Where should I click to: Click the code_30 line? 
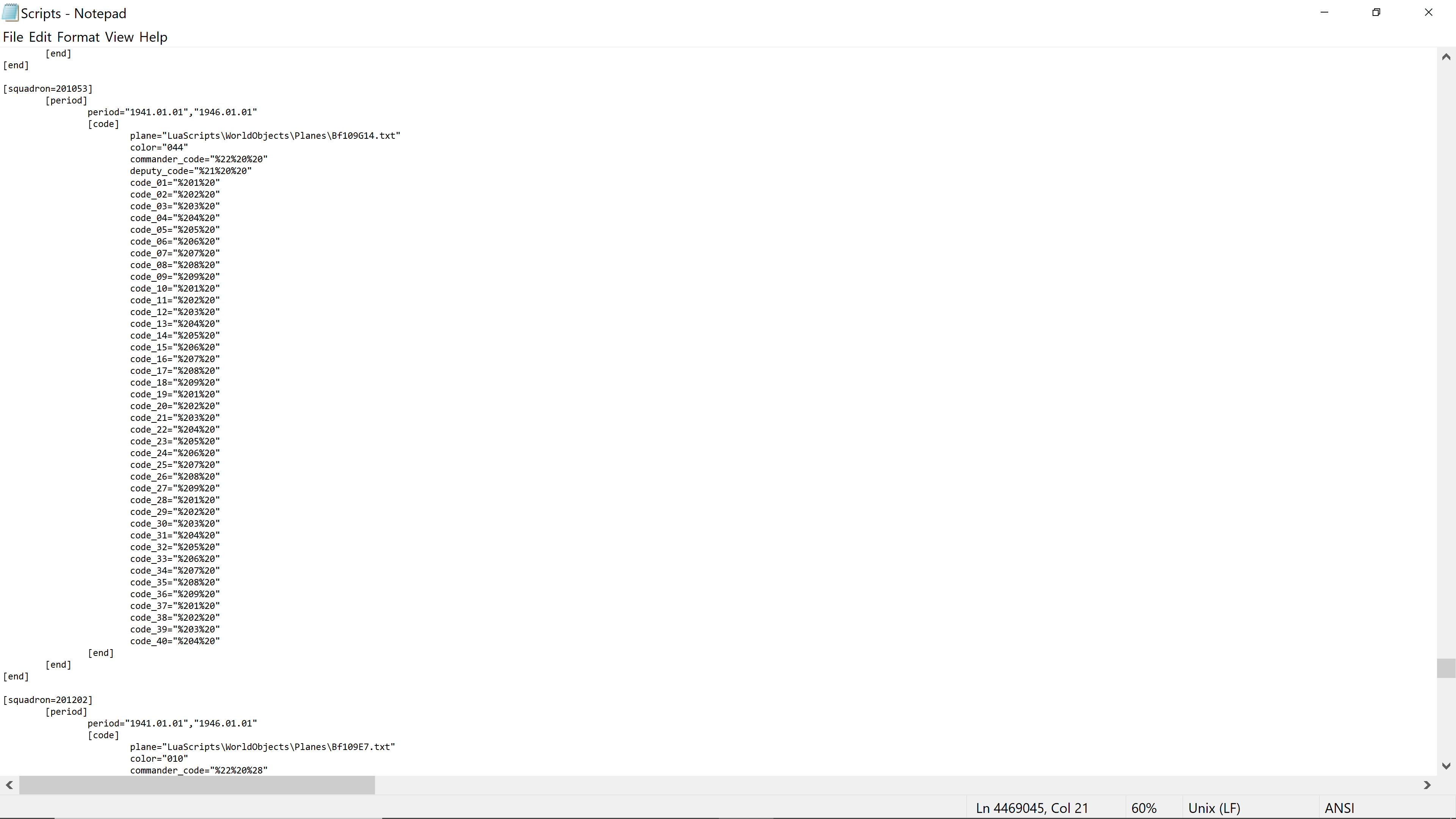(175, 523)
